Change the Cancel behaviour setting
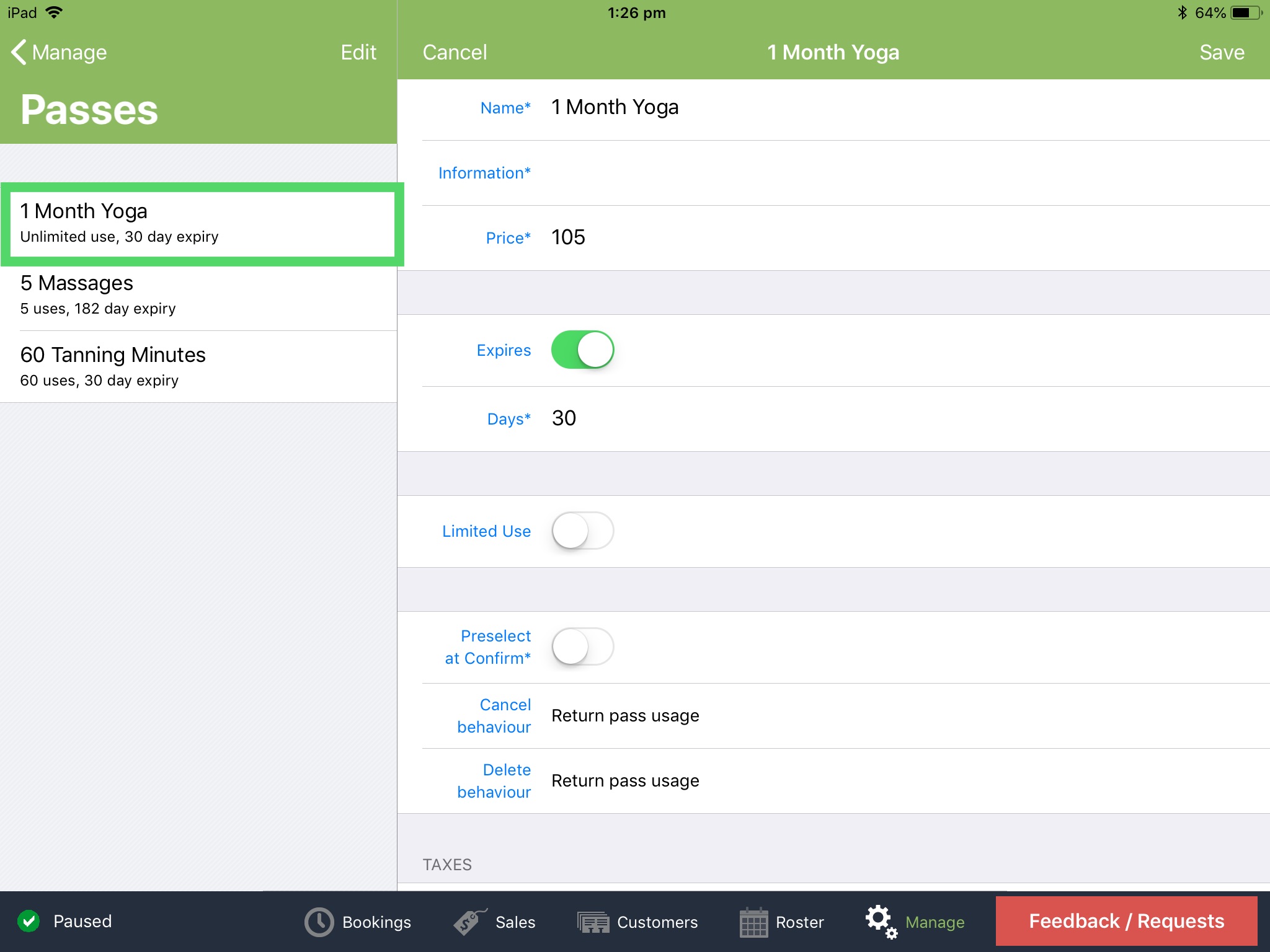 (x=625, y=715)
